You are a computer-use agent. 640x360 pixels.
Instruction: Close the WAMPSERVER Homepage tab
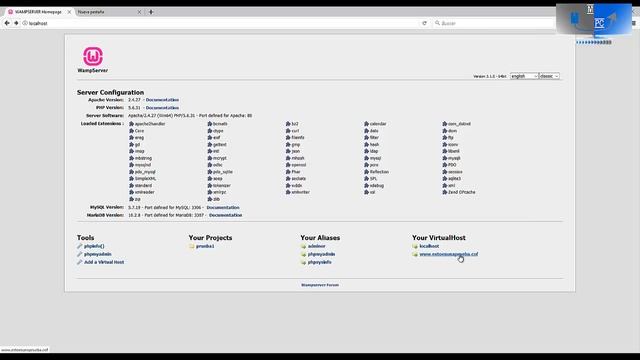pyautogui.click(x=69, y=12)
